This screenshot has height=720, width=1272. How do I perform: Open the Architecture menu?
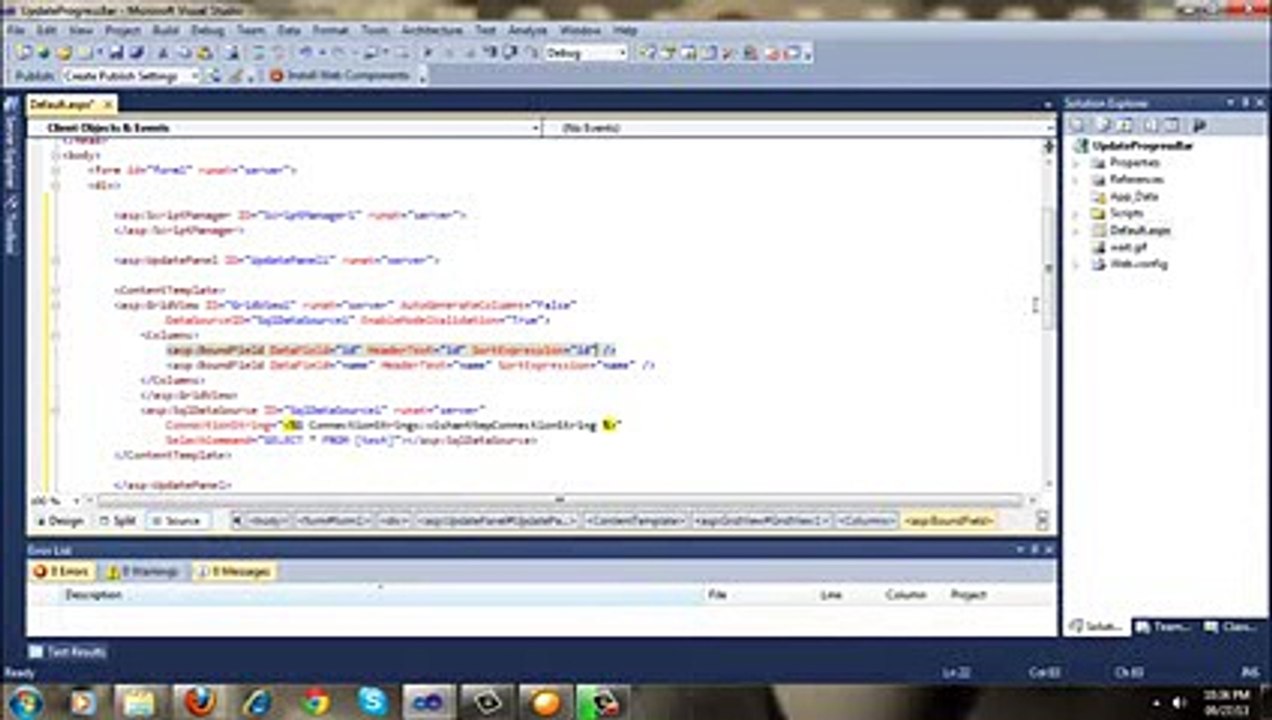(x=432, y=31)
